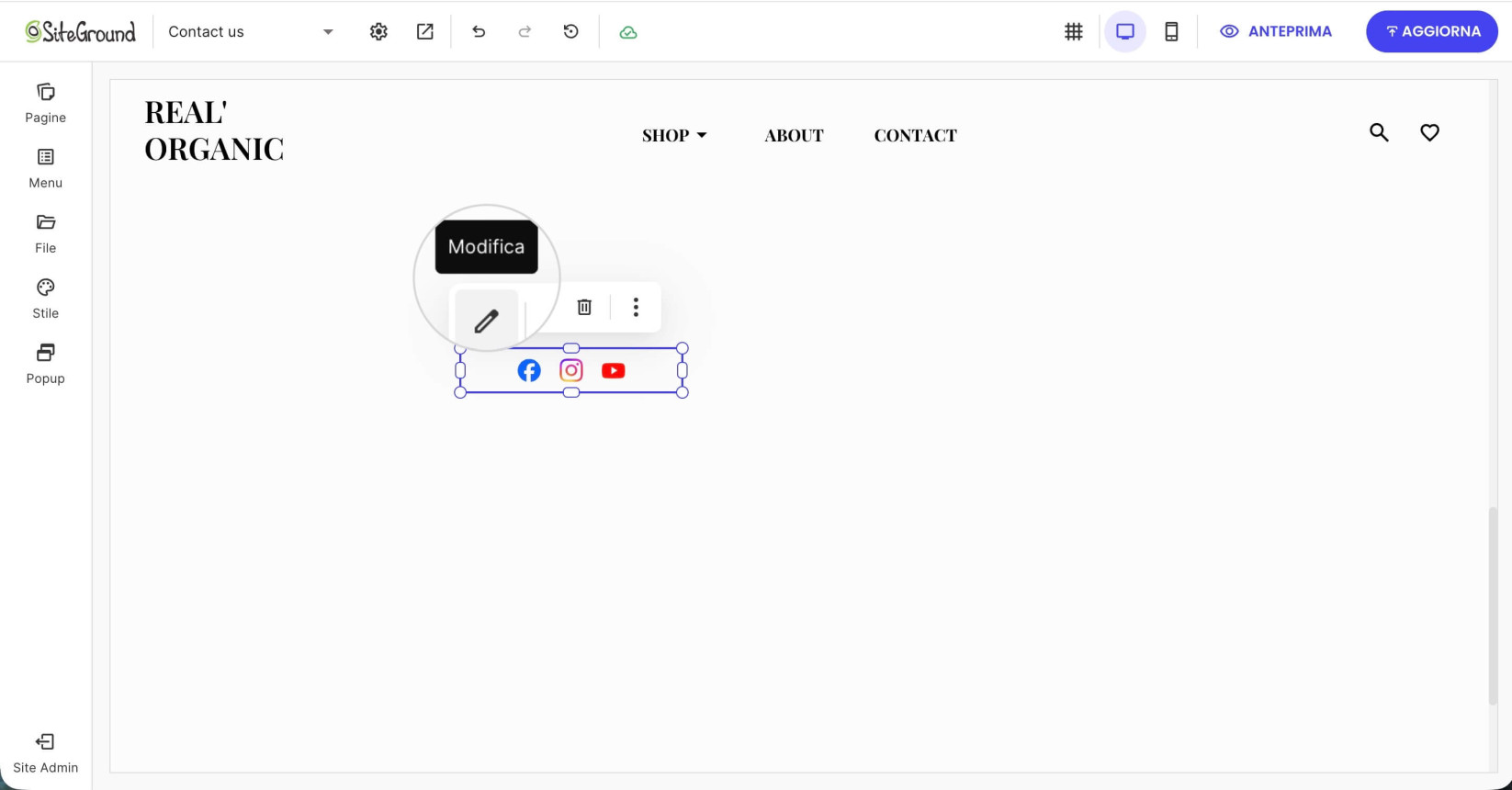
Task: Open the element more options menu
Action: pyautogui.click(x=636, y=307)
